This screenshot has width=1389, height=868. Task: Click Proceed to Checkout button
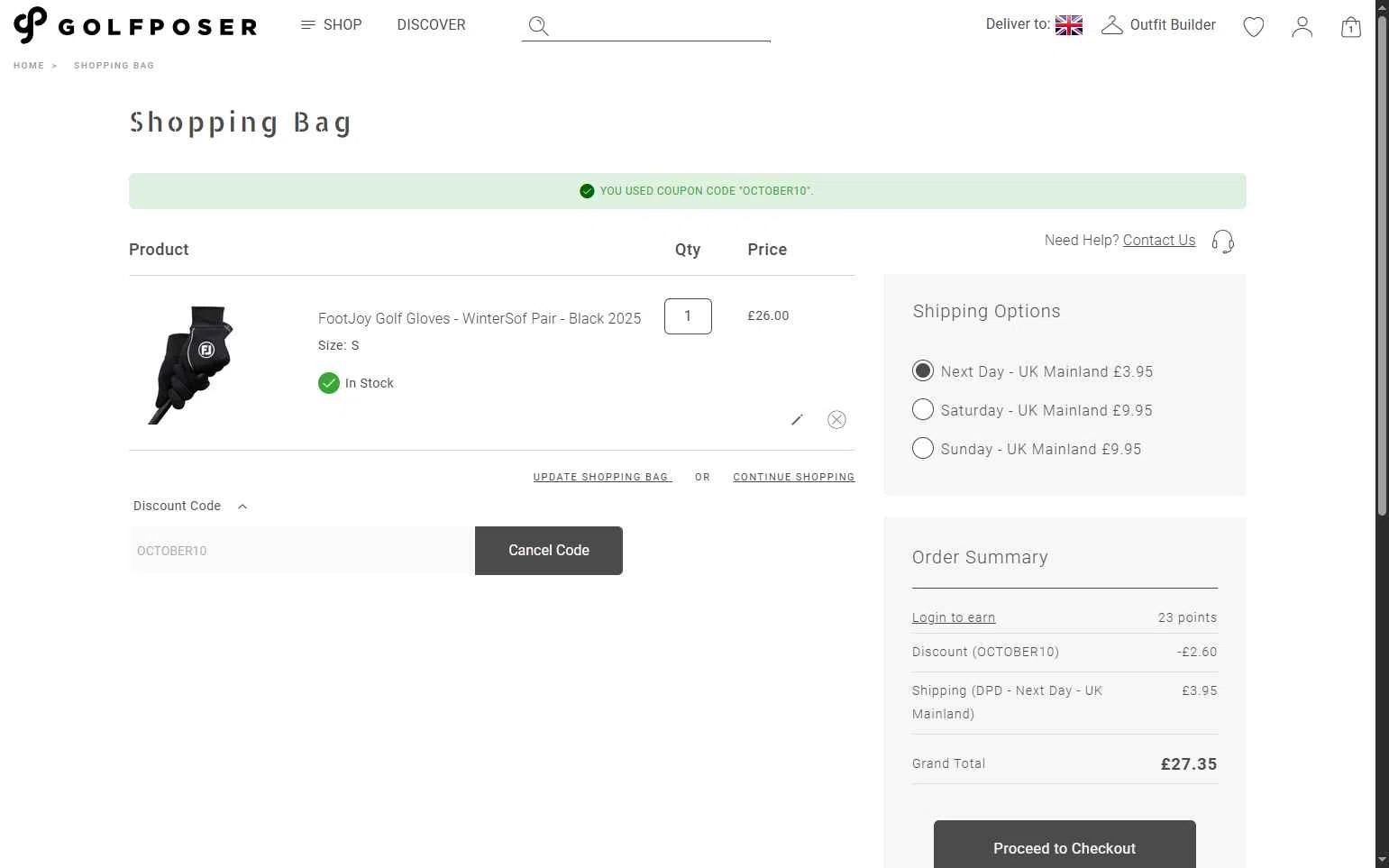pos(1065,845)
